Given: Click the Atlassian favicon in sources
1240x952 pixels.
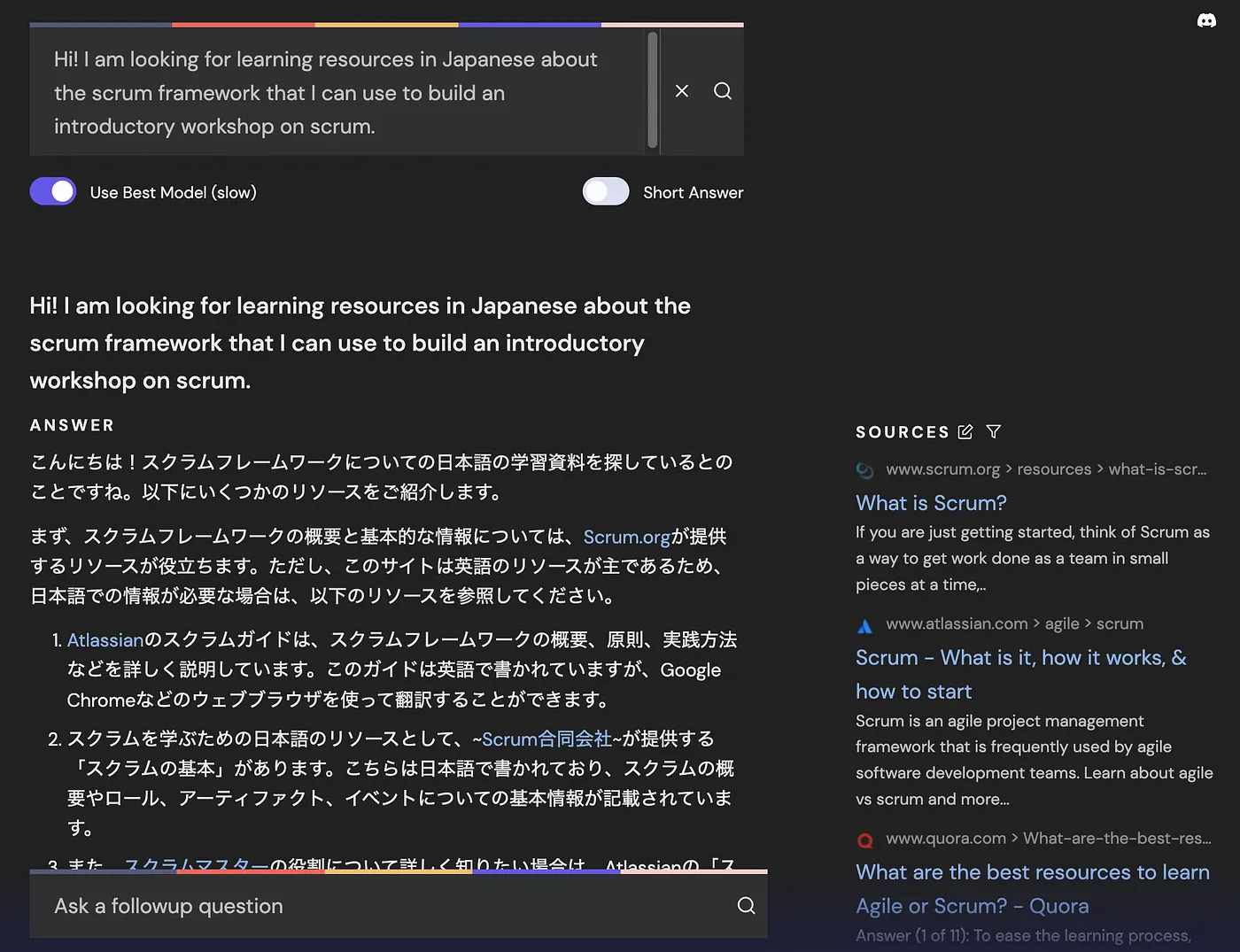Looking at the screenshot, I should 865,625.
